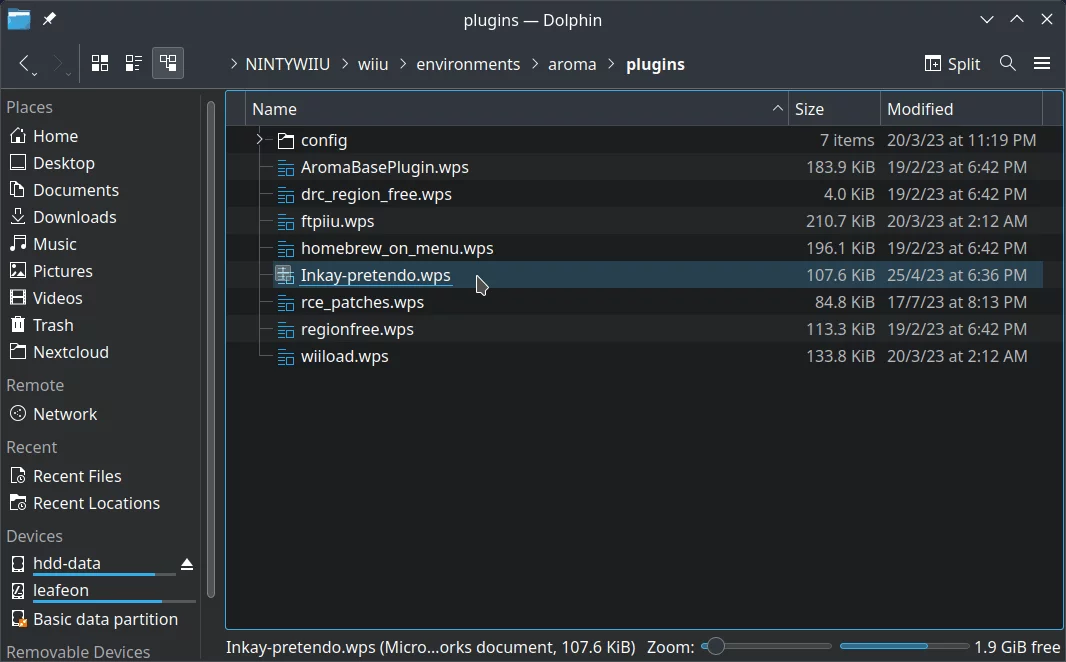Click the pin window icon
Image resolution: width=1066 pixels, height=662 pixels.
(49, 20)
